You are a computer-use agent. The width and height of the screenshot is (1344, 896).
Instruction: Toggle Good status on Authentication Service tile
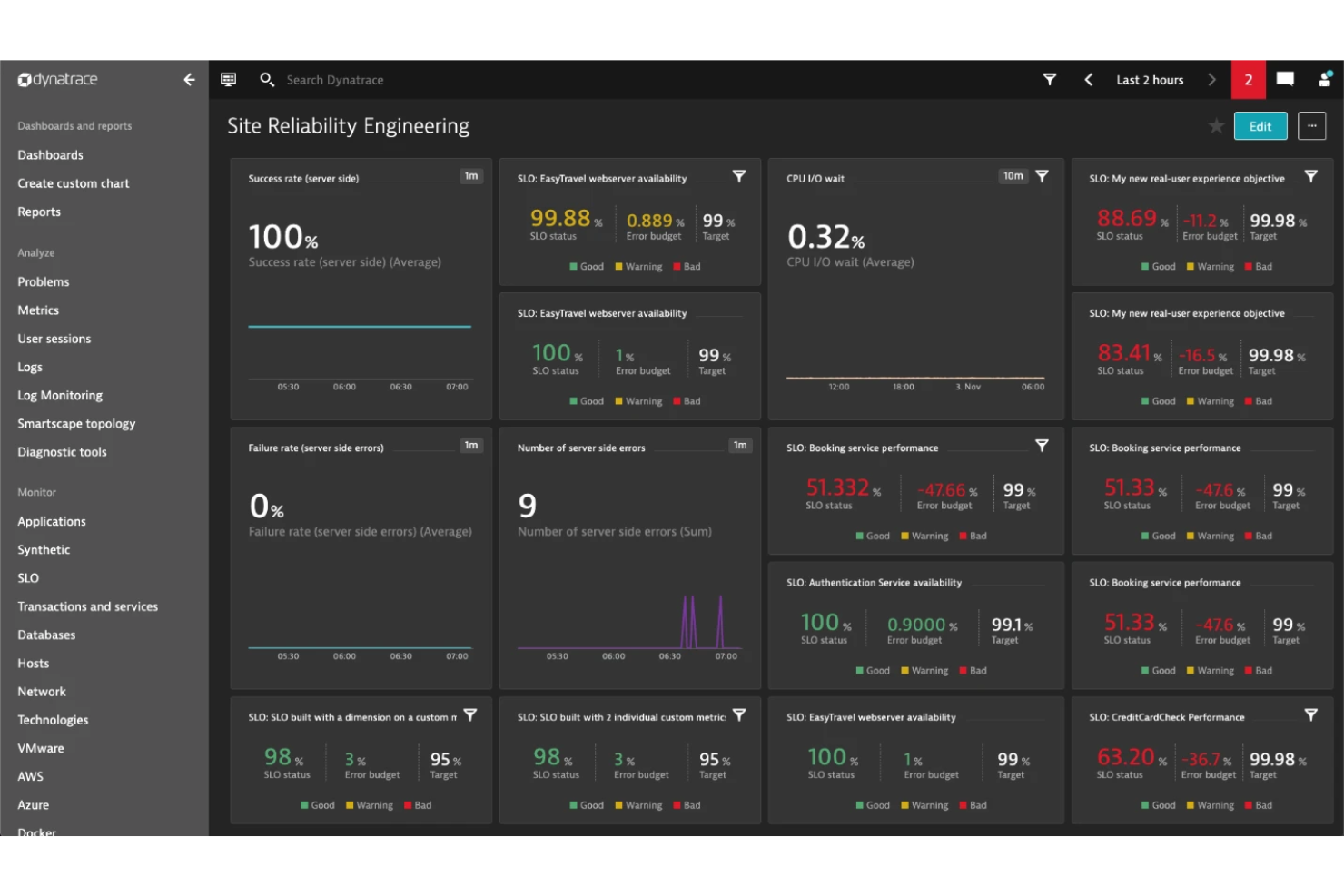[873, 670]
